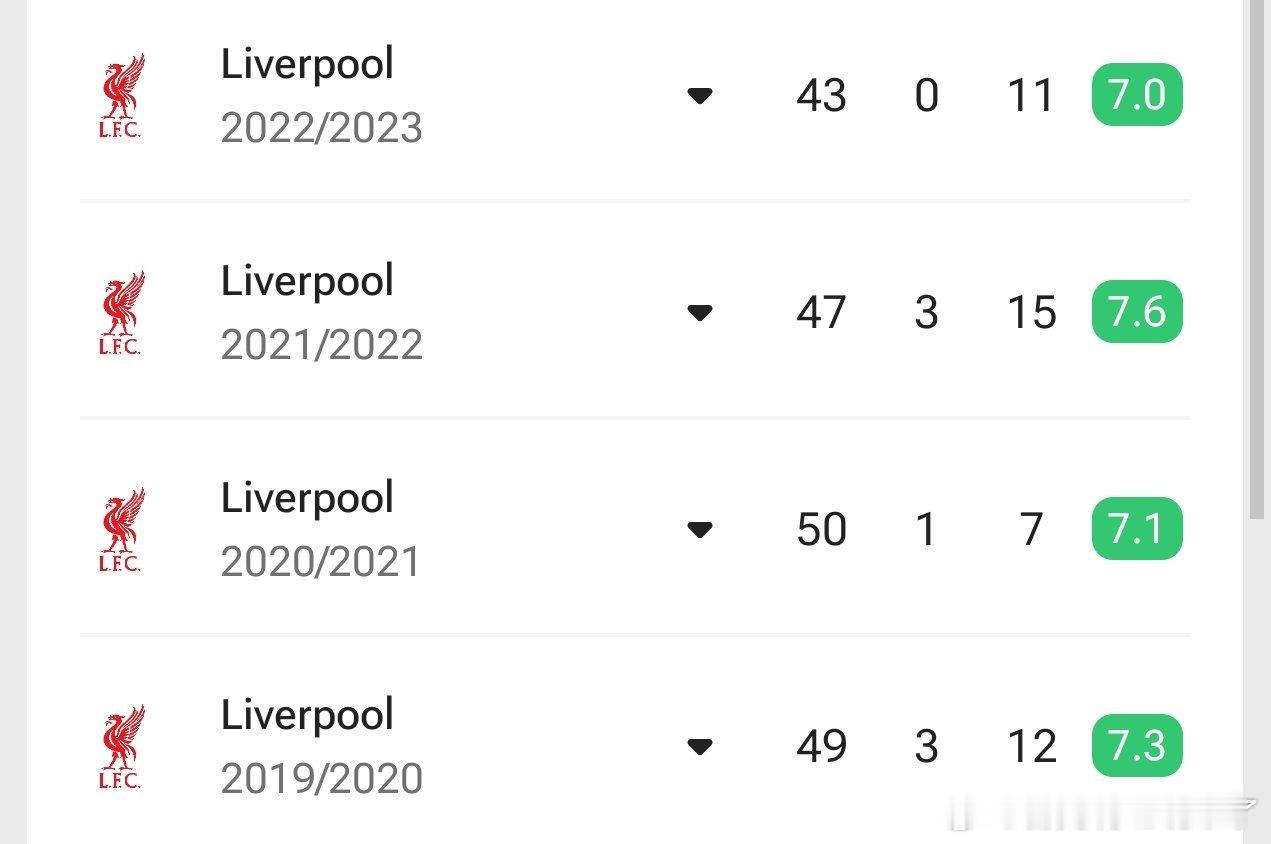
Task: Open Liverpool 2021/2022 season link
Action: 320,313
